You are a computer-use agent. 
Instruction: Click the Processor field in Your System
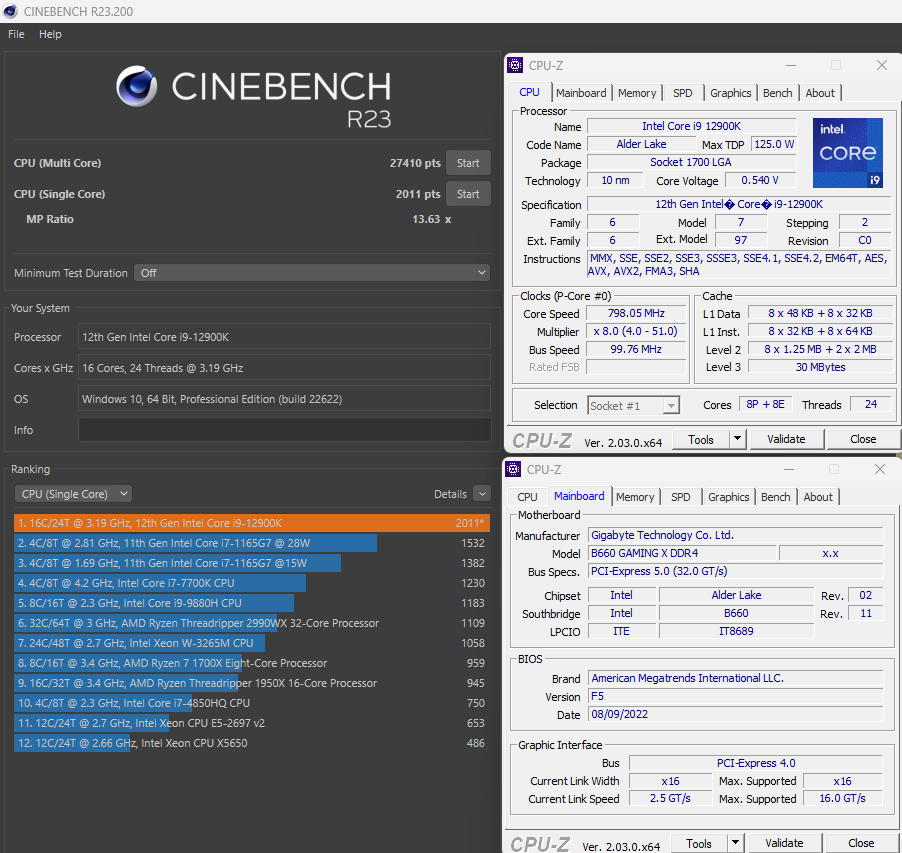click(284, 336)
